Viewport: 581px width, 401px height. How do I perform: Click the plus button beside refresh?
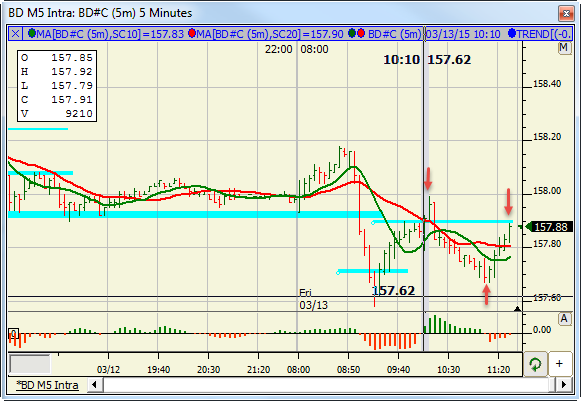coord(560,364)
